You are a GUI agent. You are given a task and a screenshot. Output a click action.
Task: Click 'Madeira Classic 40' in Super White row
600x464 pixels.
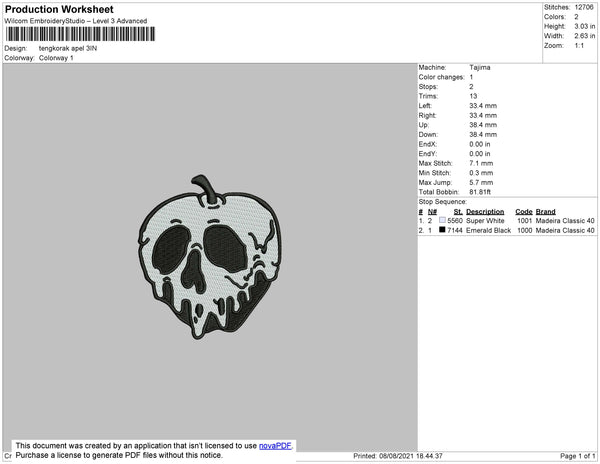pyautogui.click(x=565, y=221)
